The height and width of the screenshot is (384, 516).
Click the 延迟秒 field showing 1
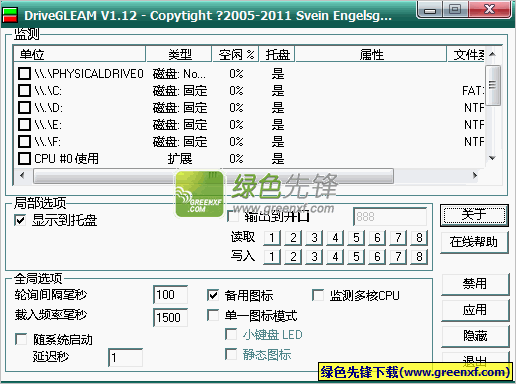[126, 358]
